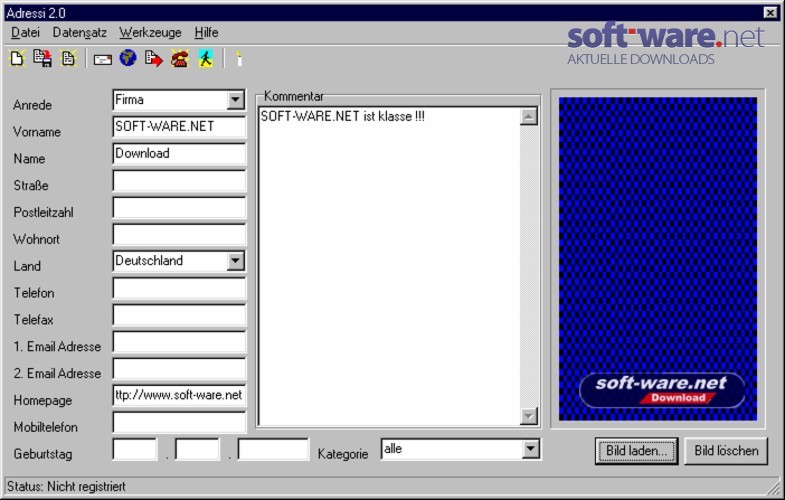Click the Vorname field with SOFT-WARE.NET
Viewport: 785px width, 500px height.
(179, 127)
